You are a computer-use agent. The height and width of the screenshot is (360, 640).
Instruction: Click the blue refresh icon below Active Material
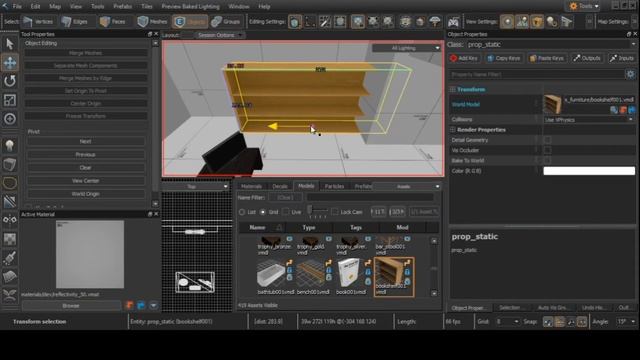click(x=141, y=305)
